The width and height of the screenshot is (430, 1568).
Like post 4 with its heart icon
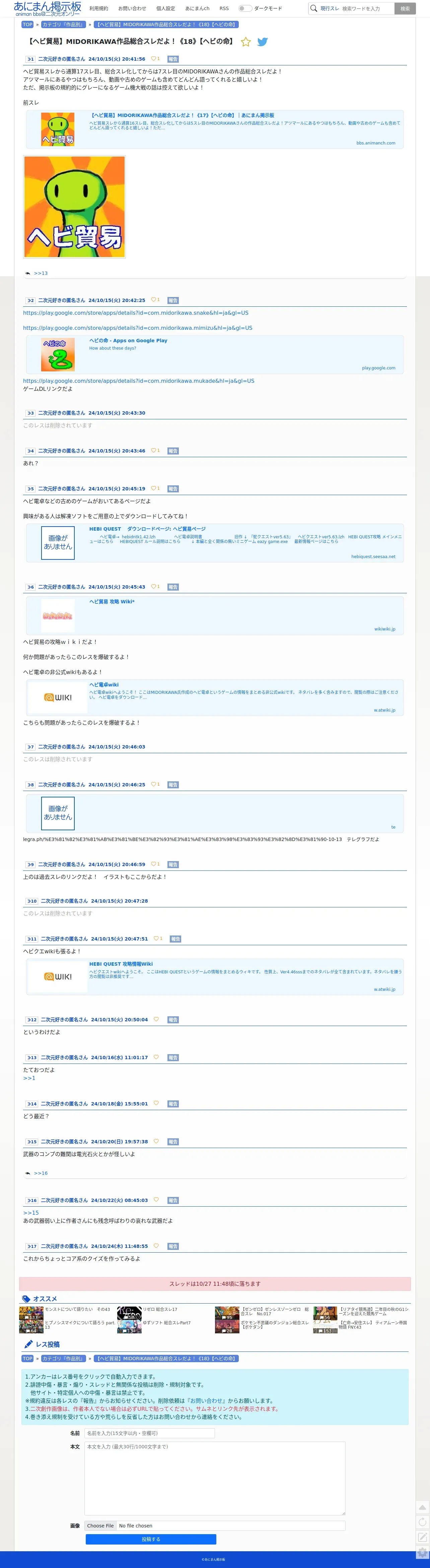coord(153,451)
